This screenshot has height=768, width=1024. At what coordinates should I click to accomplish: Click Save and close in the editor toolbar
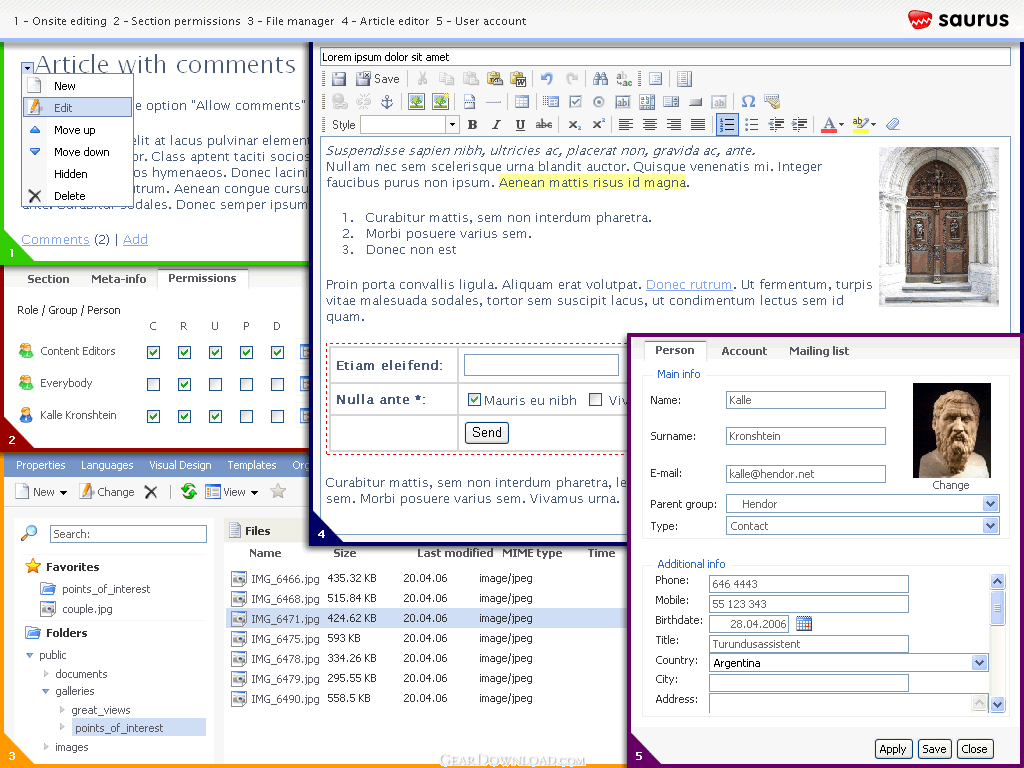[378, 79]
